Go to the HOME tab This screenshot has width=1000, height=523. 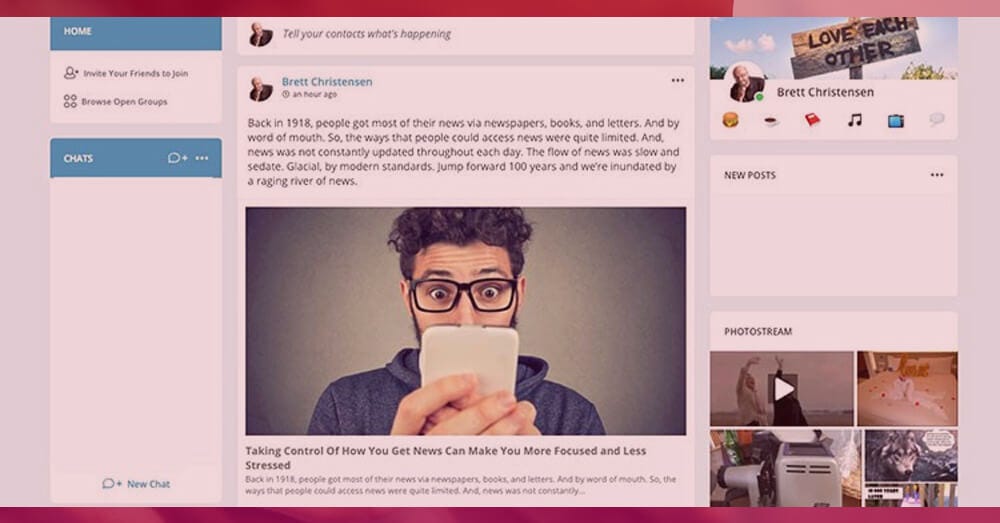pyautogui.click(x=136, y=32)
